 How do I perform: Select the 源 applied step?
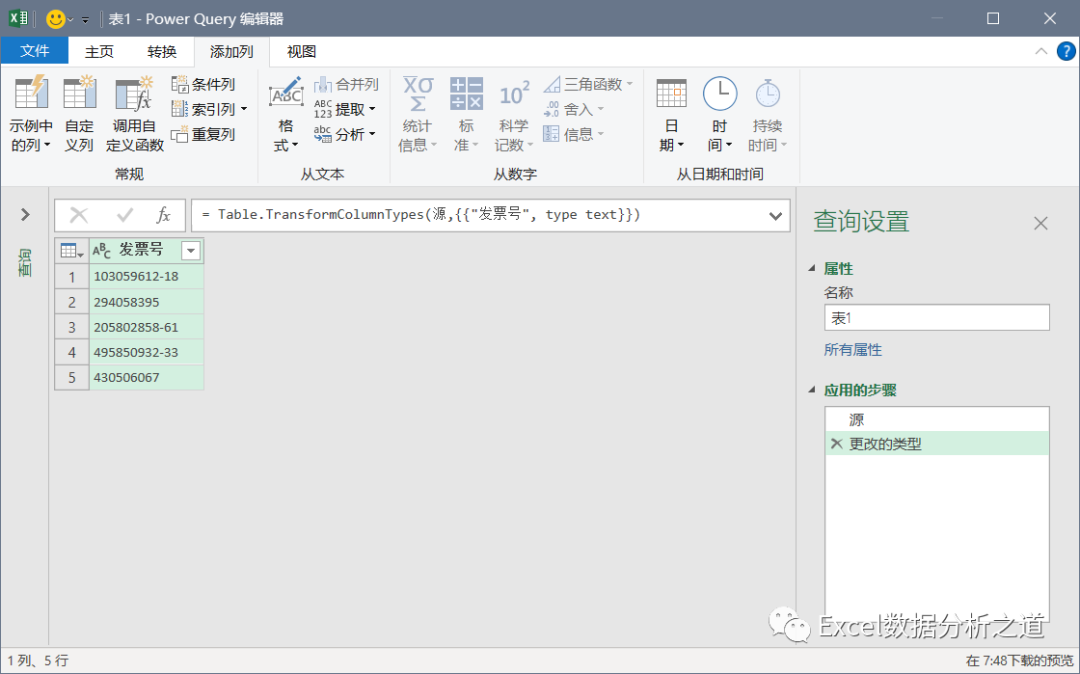point(937,419)
